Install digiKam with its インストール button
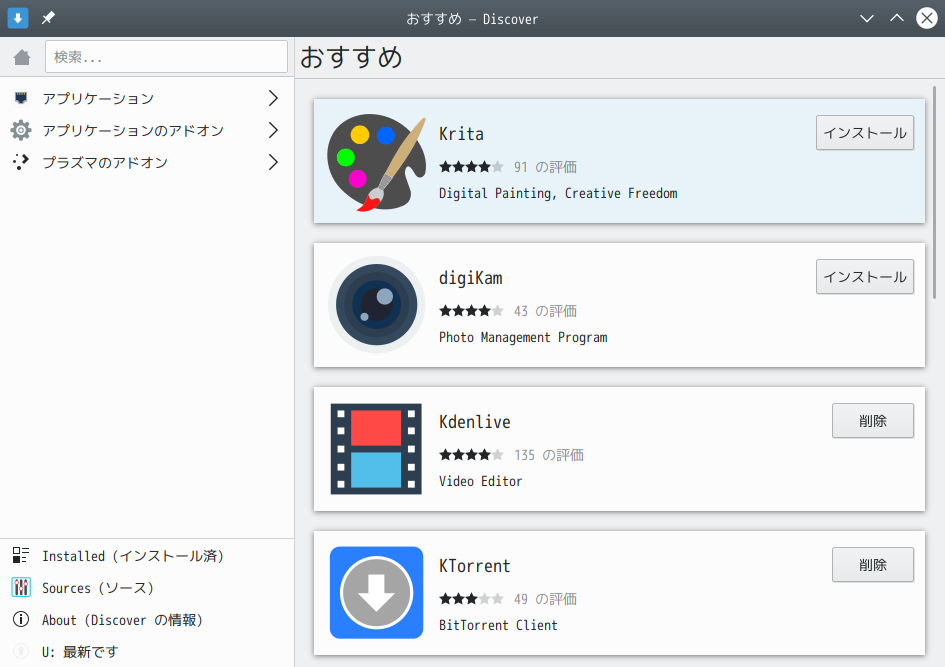Screen dimensions: 945x667 865,277
